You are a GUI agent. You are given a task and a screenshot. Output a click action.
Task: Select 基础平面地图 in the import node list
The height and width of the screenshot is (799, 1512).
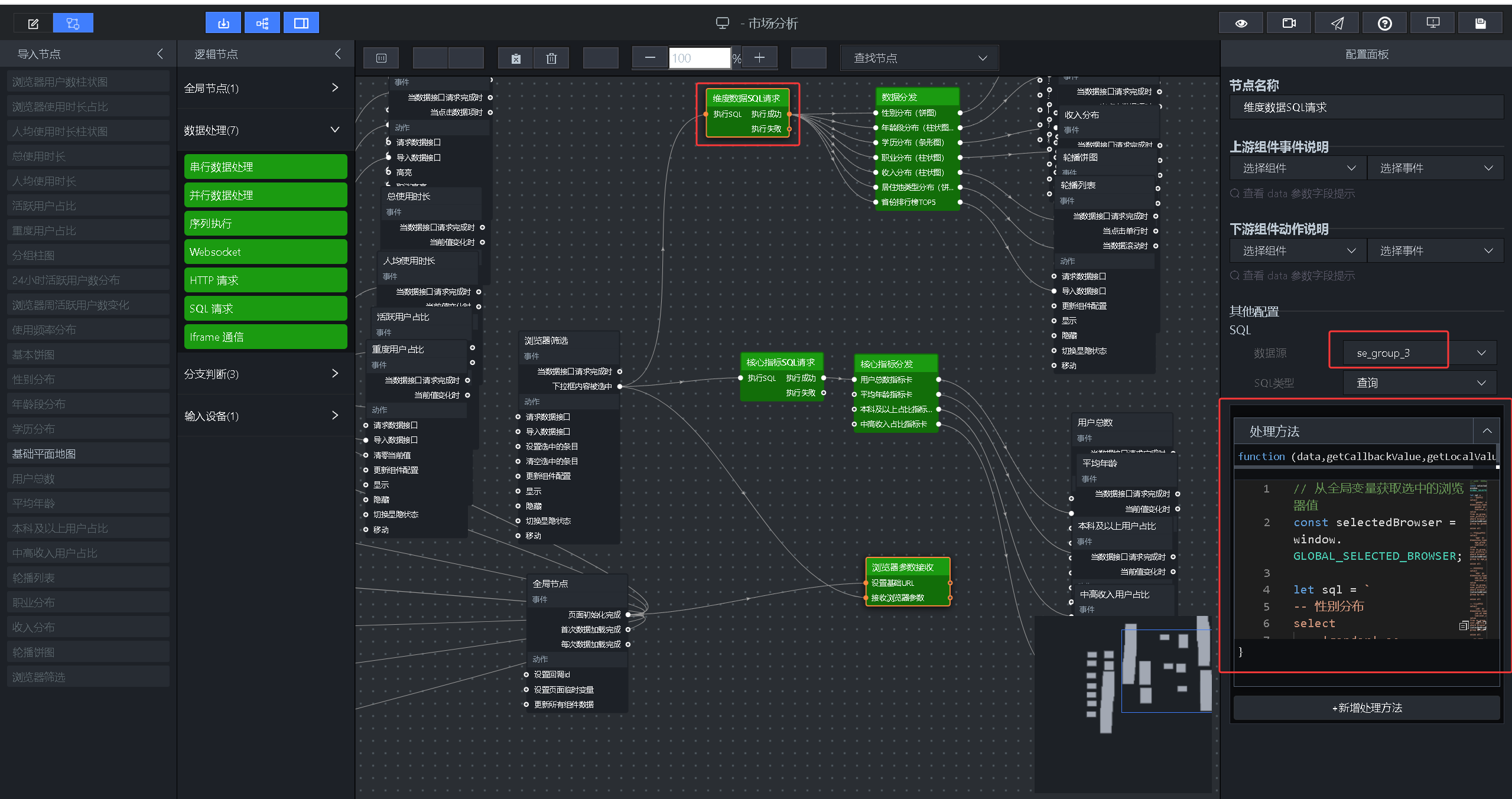click(88, 454)
